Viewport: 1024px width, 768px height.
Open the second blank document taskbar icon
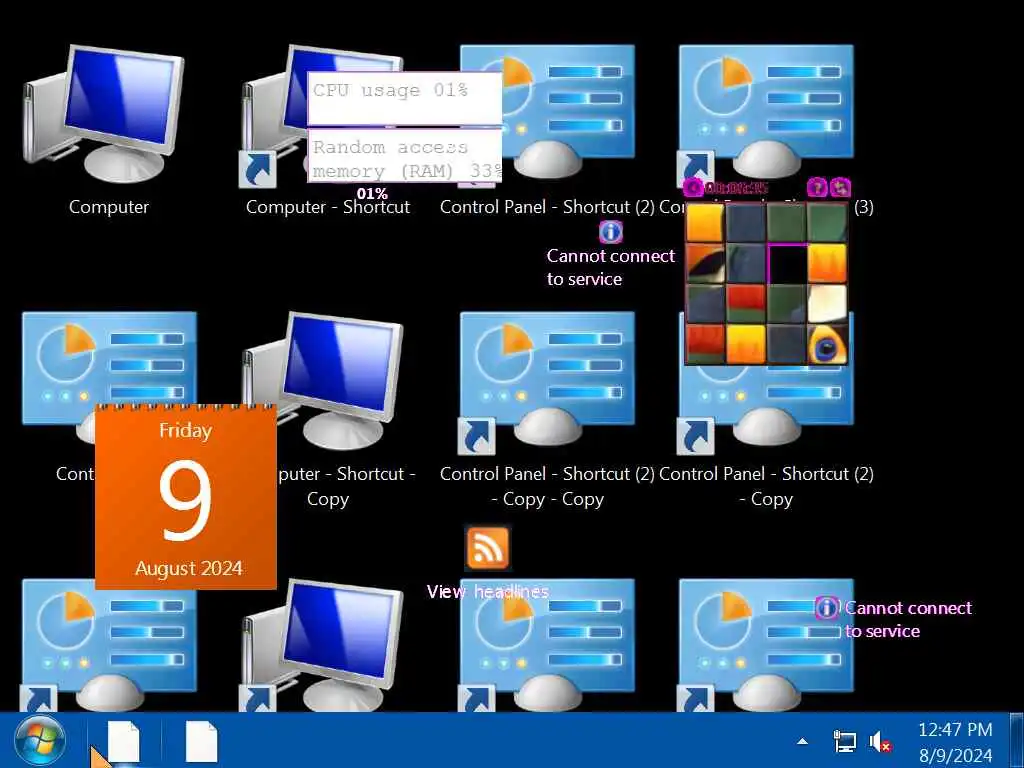click(x=201, y=742)
